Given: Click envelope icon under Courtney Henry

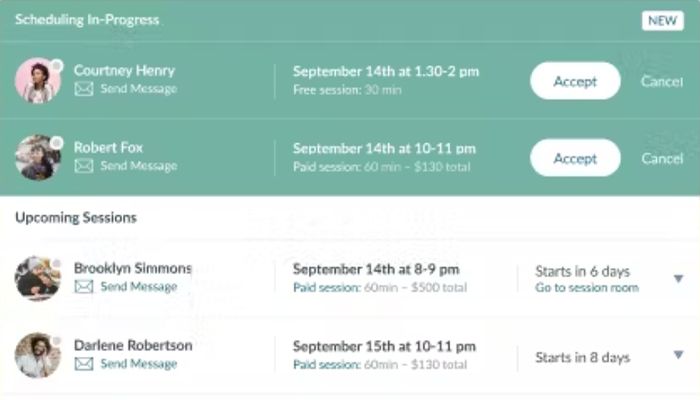Looking at the screenshot, I should [x=84, y=89].
